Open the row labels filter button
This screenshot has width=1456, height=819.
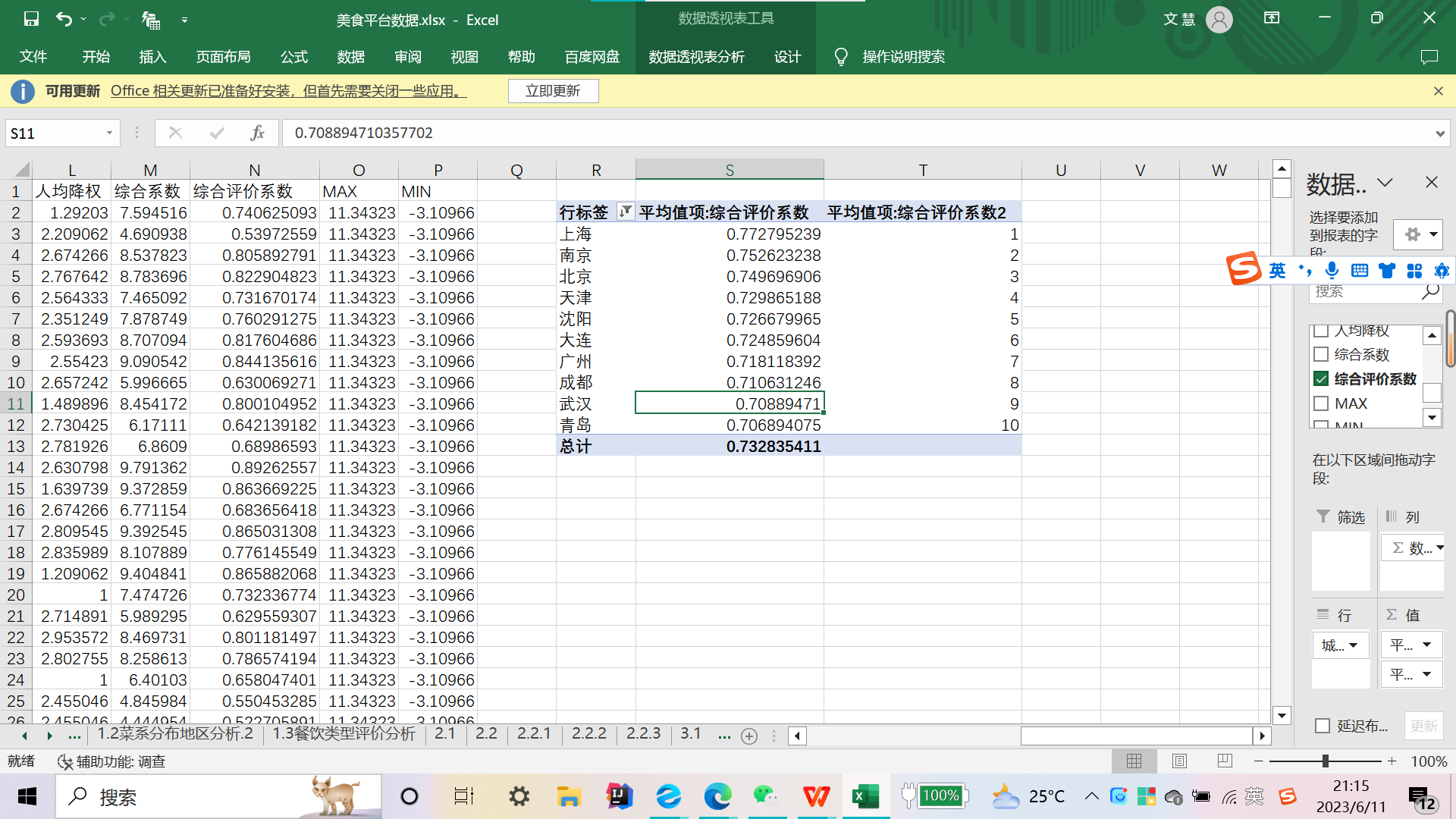click(x=625, y=212)
